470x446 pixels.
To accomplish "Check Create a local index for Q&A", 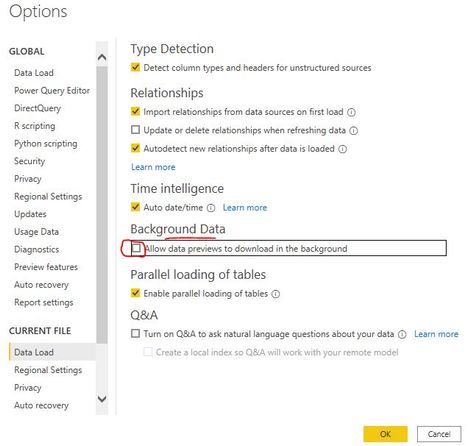I will (x=148, y=352).
